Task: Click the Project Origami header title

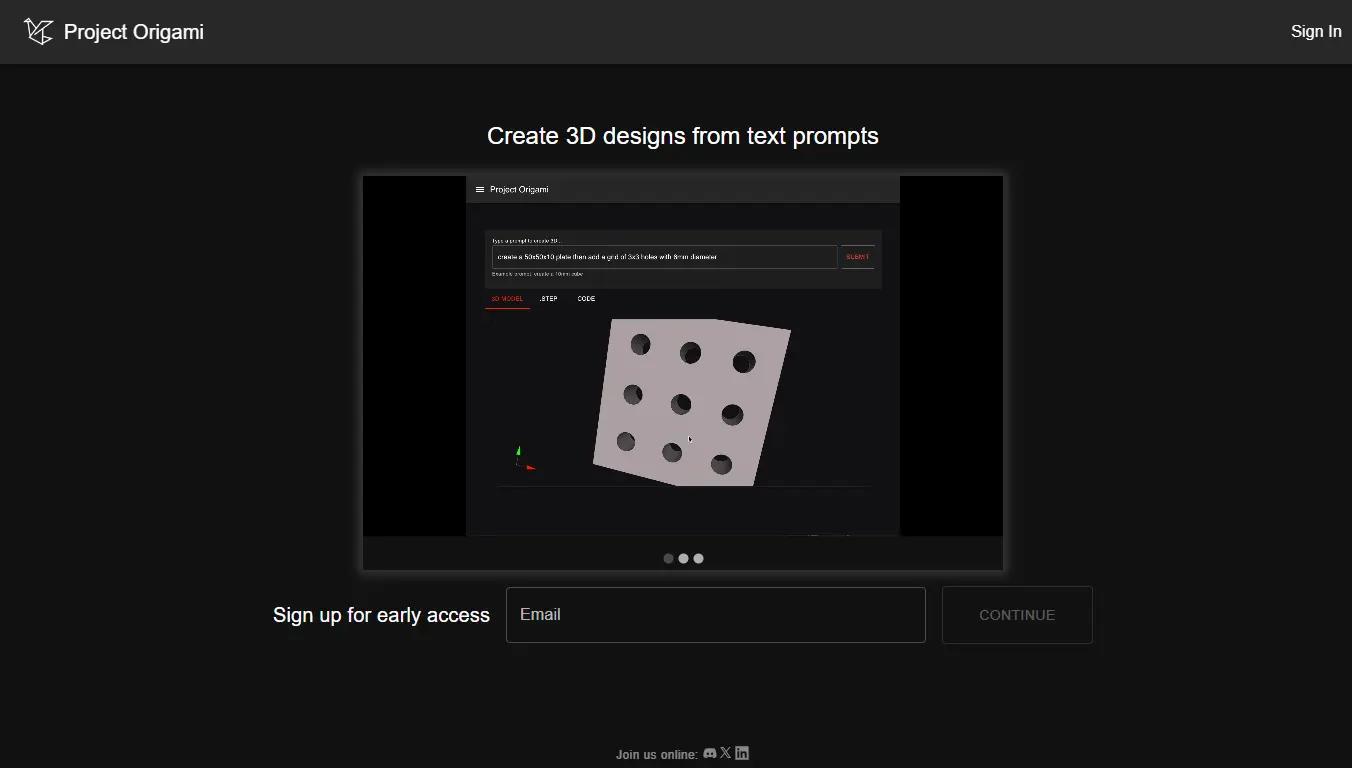Action: (x=134, y=32)
